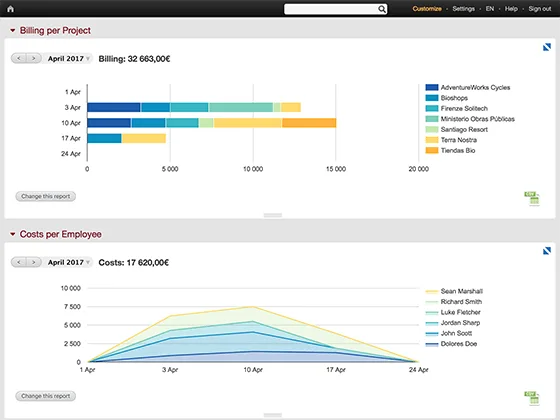This screenshot has height=420, width=560.
Task: Go to previous month in Costs report
Action: [x=19, y=262]
